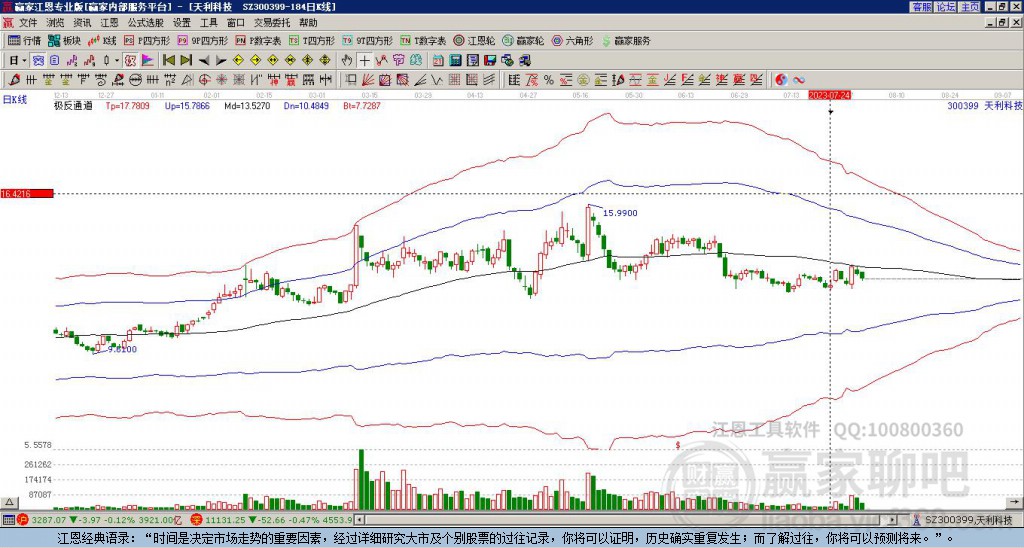
Task: Open the 文件 menu
Action: click(x=29, y=23)
